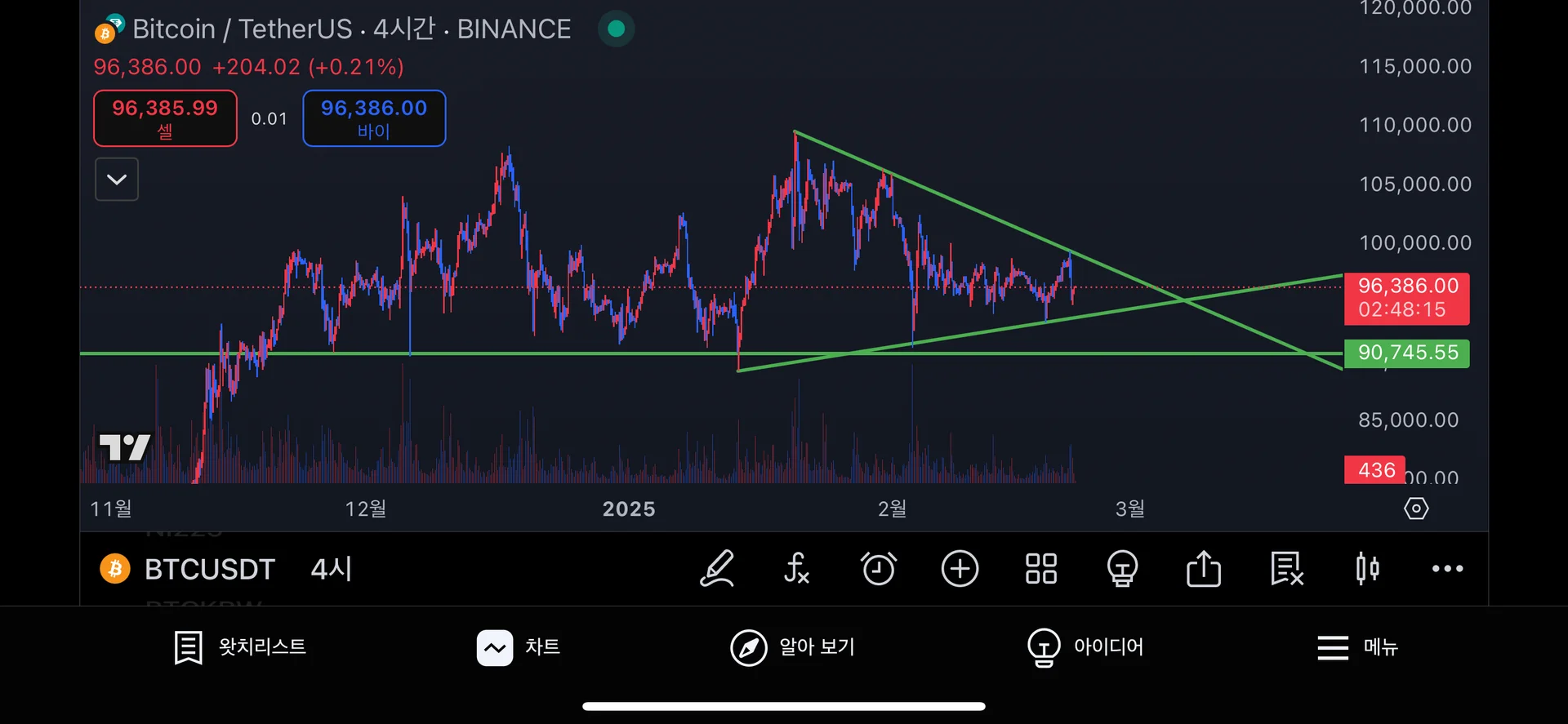Open the chart layout grid icon

[1041, 569]
